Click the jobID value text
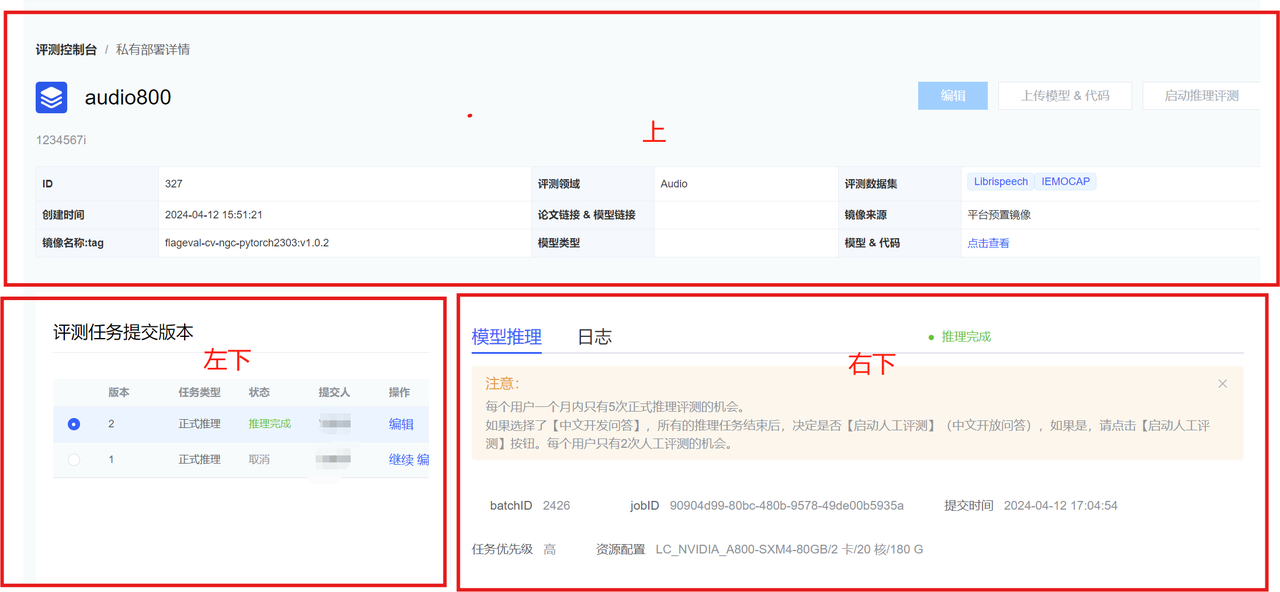The width and height of the screenshot is (1280, 592). pyautogui.click(x=786, y=506)
